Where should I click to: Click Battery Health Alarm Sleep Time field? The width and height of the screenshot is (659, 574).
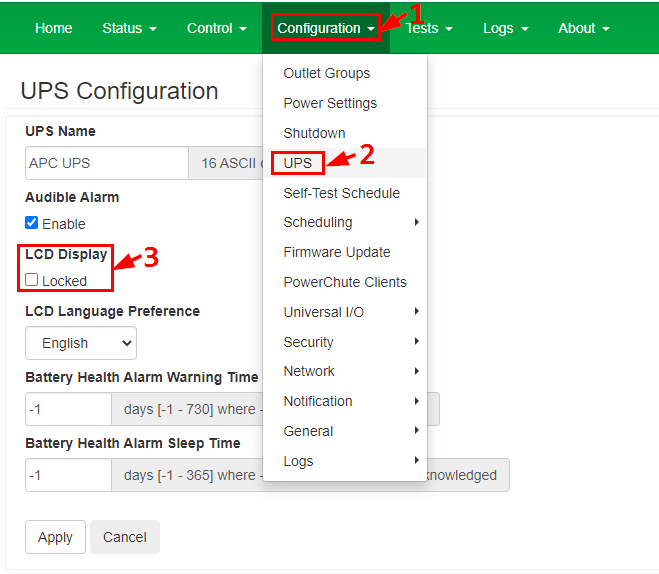point(68,475)
